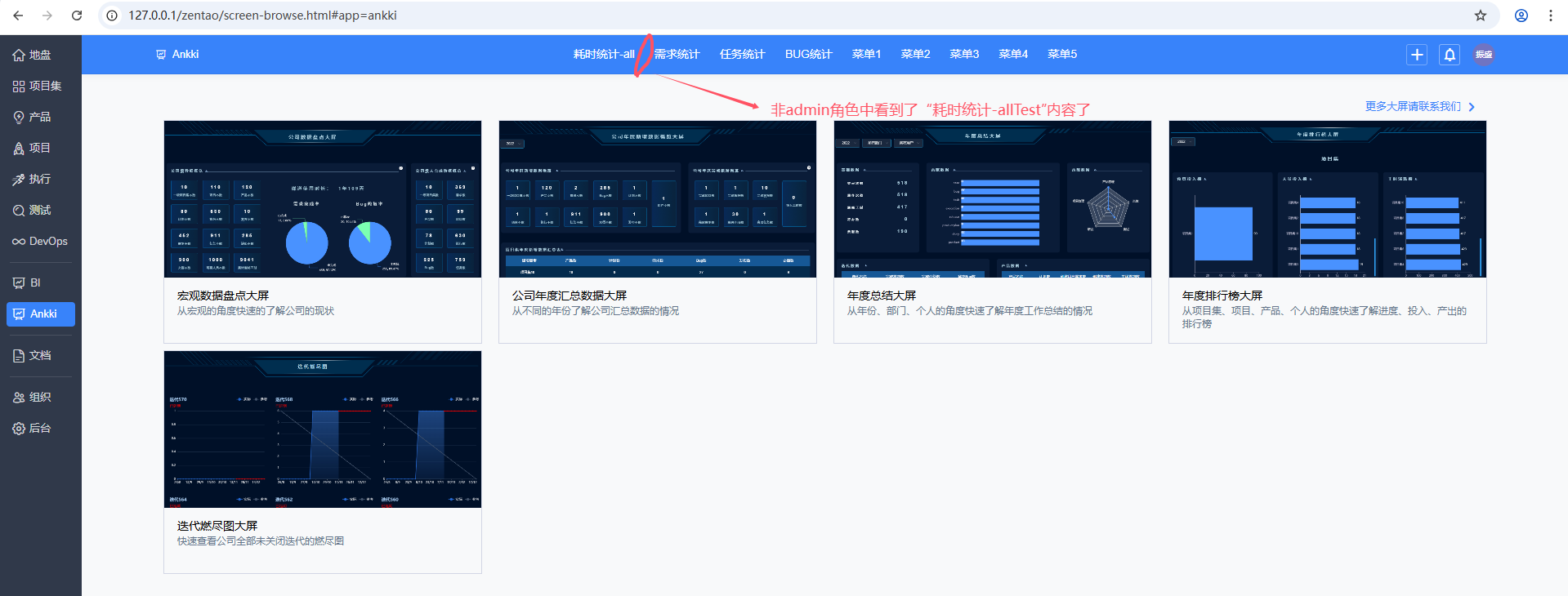Open the user avatar menu
This screenshot has height=596, width=1568.
[x=1484, y=55]
